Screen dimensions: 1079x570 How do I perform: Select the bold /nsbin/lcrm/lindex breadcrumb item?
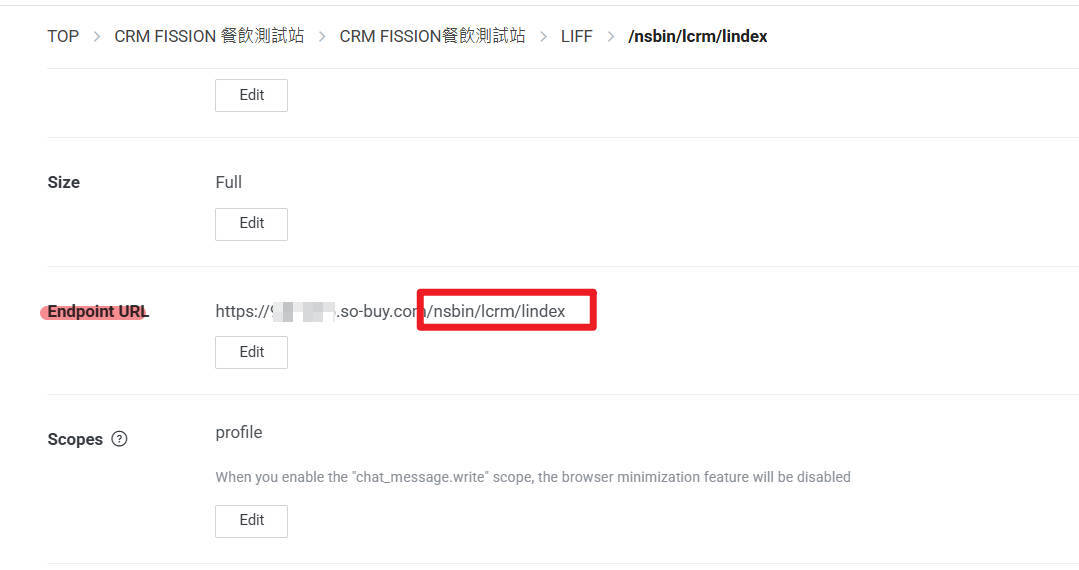tap(698, 36)
